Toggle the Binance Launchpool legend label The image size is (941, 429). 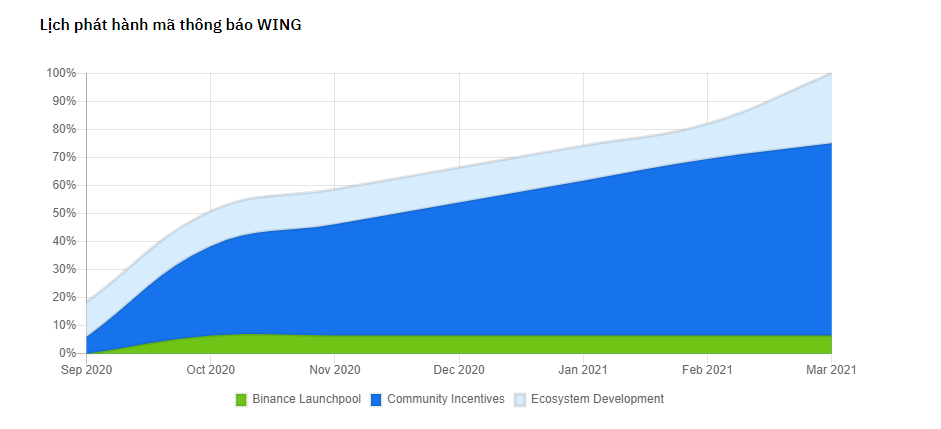pos(306,399)
